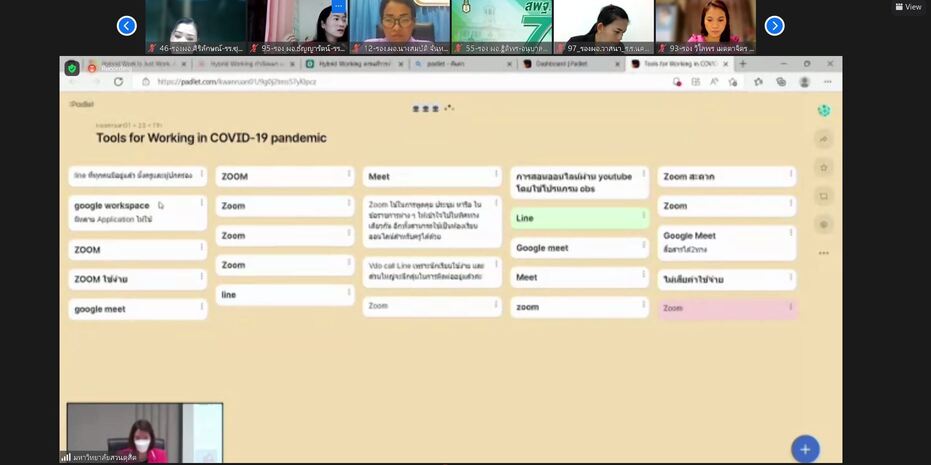The height and width of the screenshot is (465, 931).
Task: Click the ไม่เสียค่าใช้จ่าย post
Action: click(x=727, y=279)
